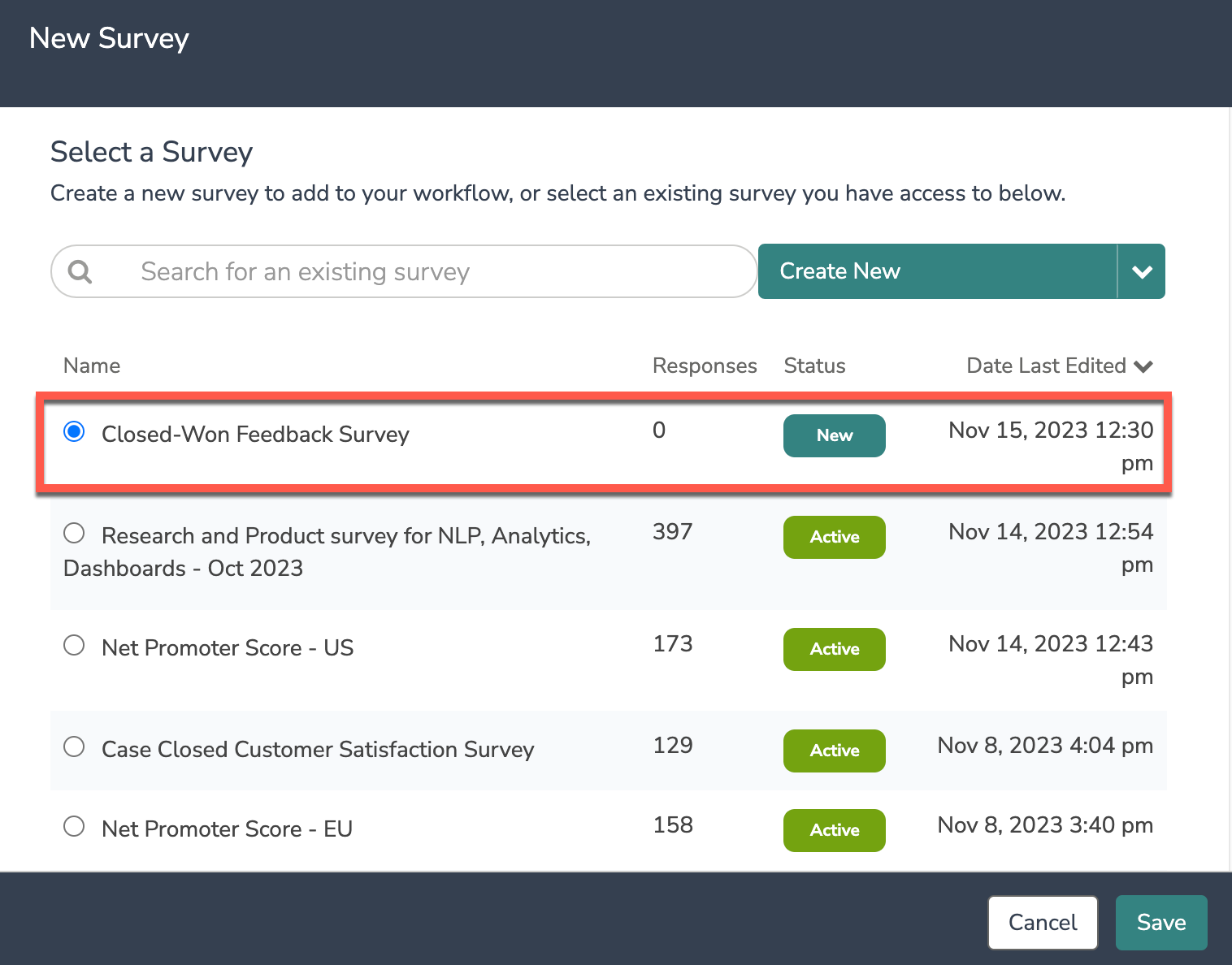Click the New status badge
Image resolution: width=1232 pixels, height=965 pixels.
(x=834, y=435)
